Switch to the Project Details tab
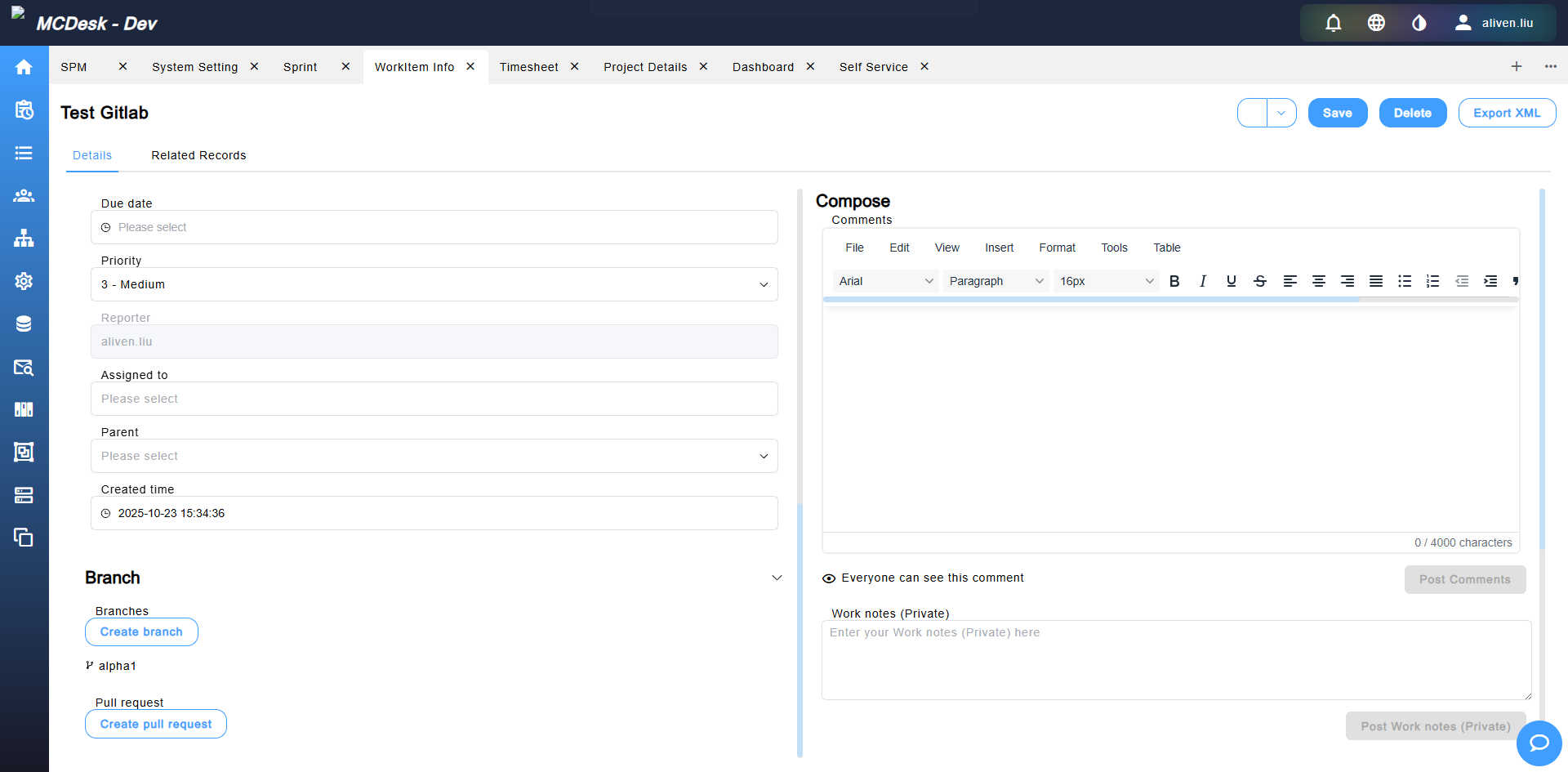The width and height of the screenshot is (1568, 772). (x=645, y=67)
